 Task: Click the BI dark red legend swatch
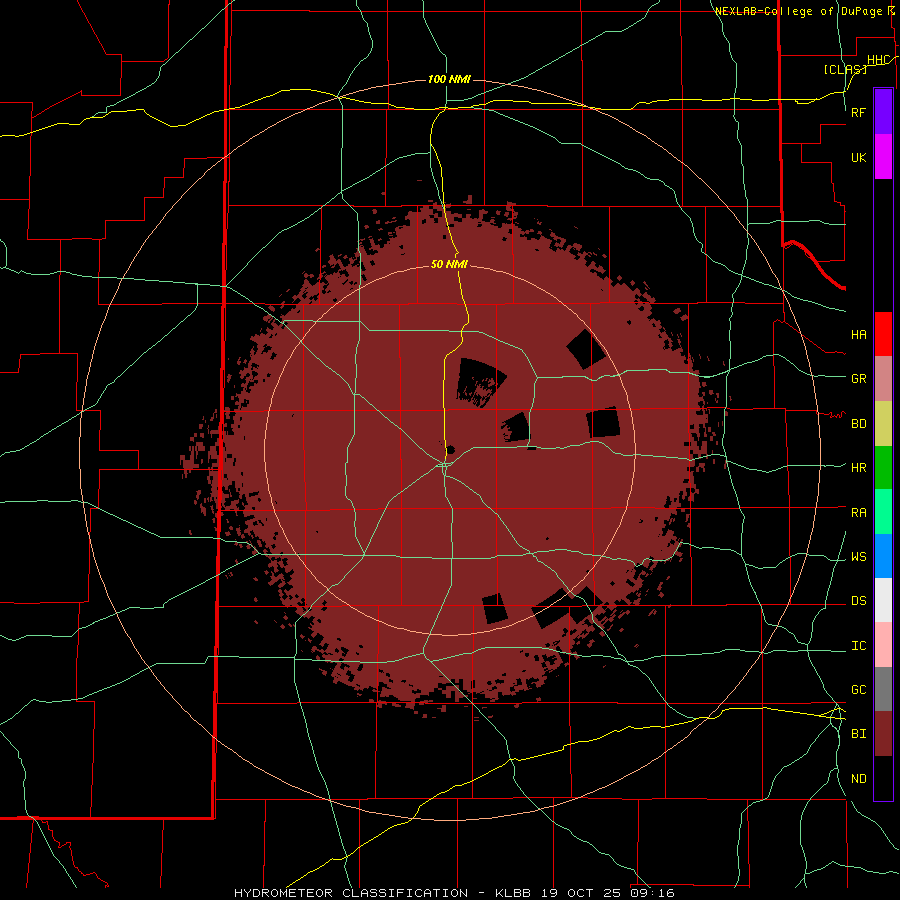(x=883, y=734)
